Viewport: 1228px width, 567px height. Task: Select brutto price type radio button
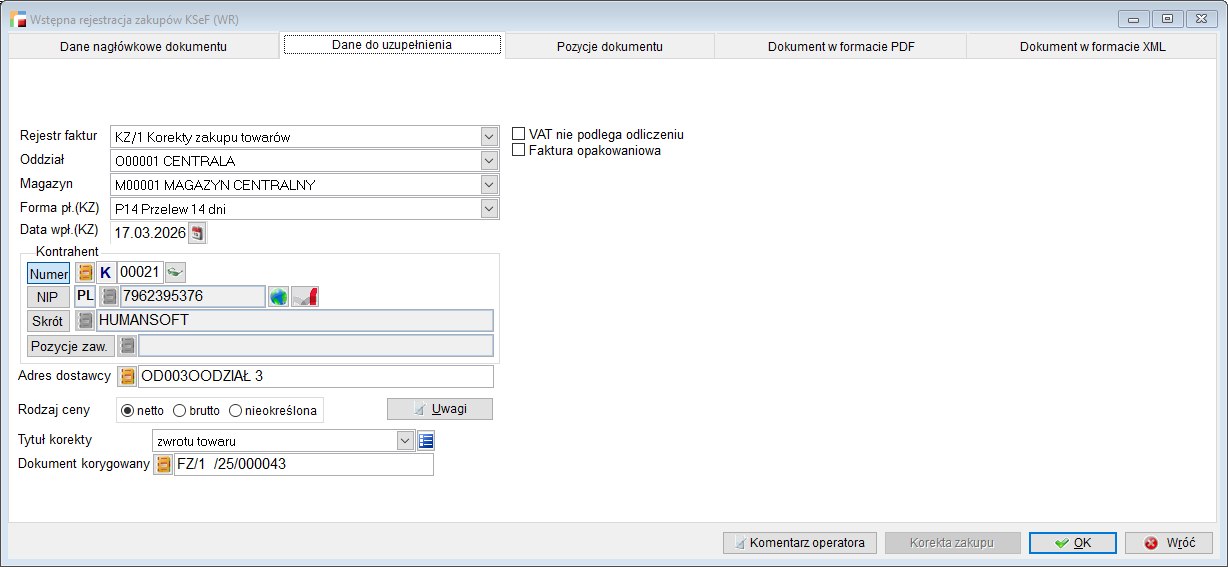pyautogui.click(x=180, y=410)
